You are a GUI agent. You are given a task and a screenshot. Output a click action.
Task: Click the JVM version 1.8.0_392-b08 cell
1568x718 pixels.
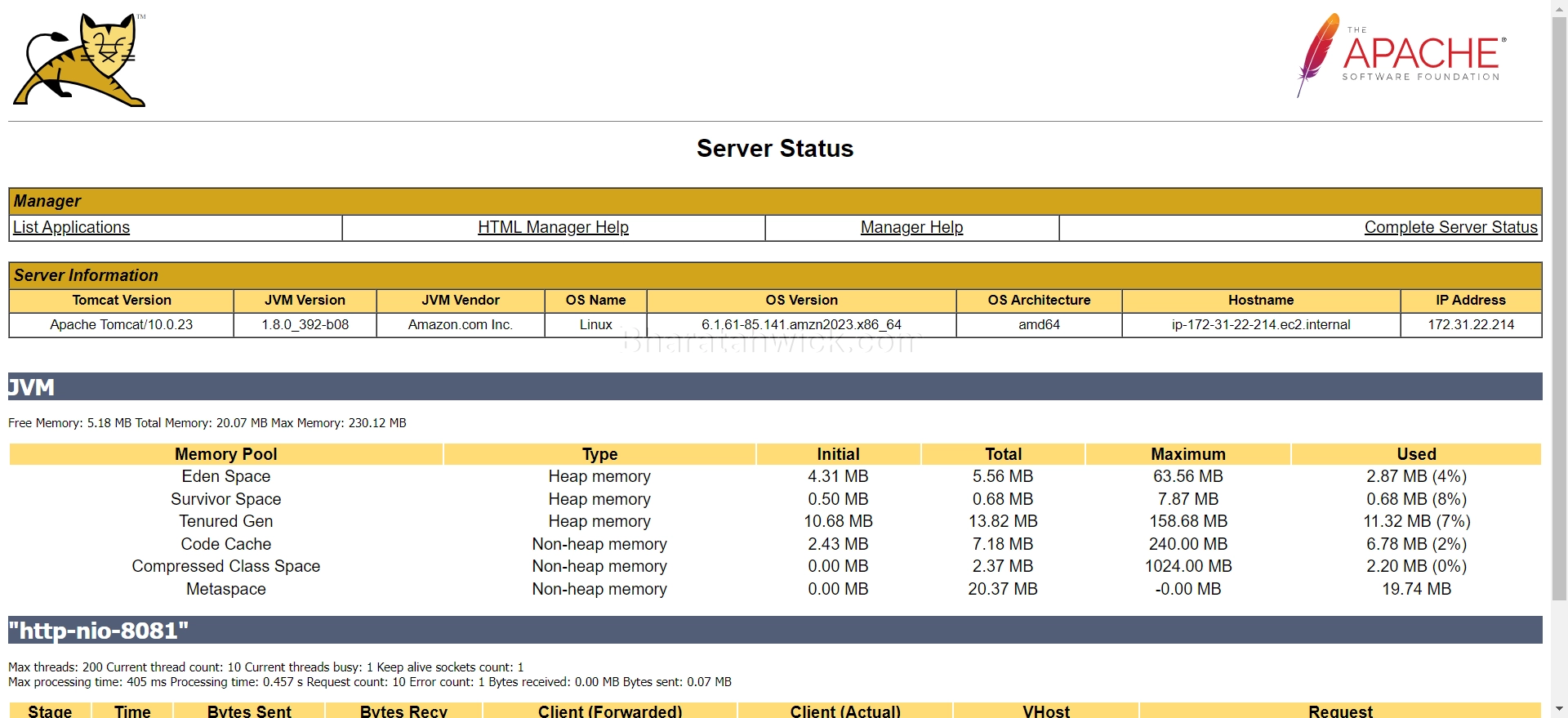(x=305, y=324)
